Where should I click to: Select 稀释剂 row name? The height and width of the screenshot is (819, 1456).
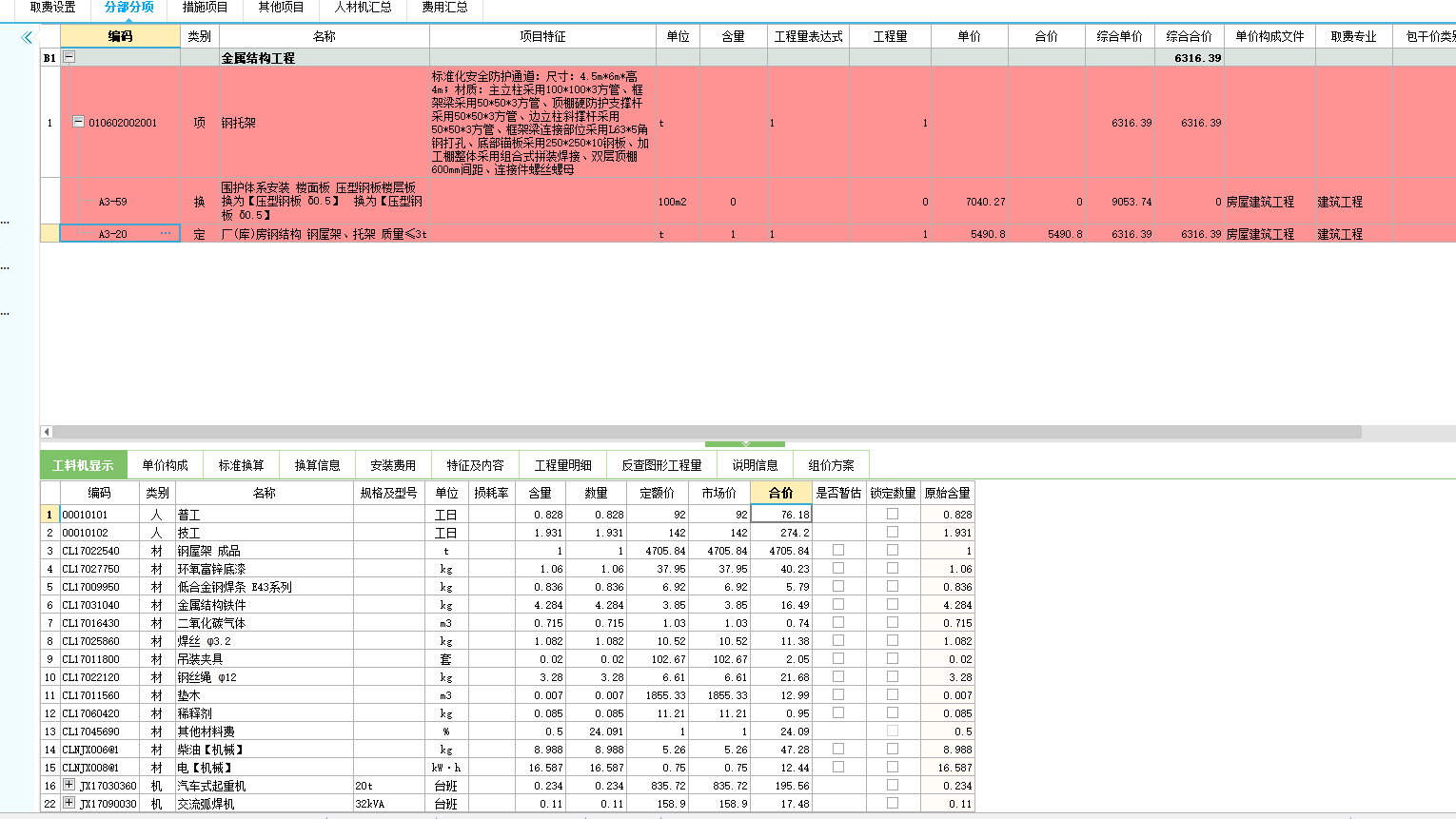point(265,713)
